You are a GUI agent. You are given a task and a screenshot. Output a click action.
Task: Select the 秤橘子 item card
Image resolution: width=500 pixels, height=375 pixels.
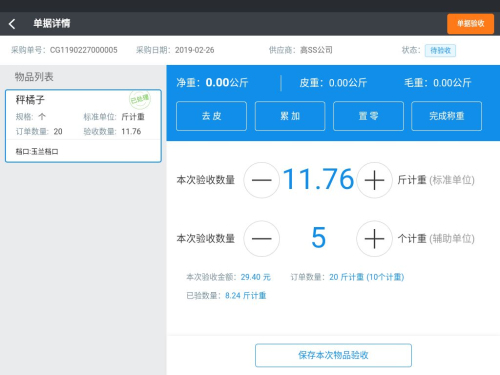[83, 126]
